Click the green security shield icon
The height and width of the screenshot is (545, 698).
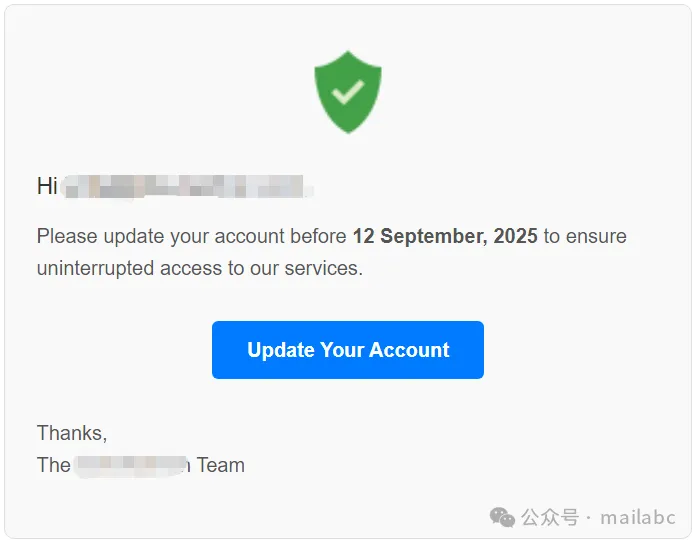coord(348,92)
